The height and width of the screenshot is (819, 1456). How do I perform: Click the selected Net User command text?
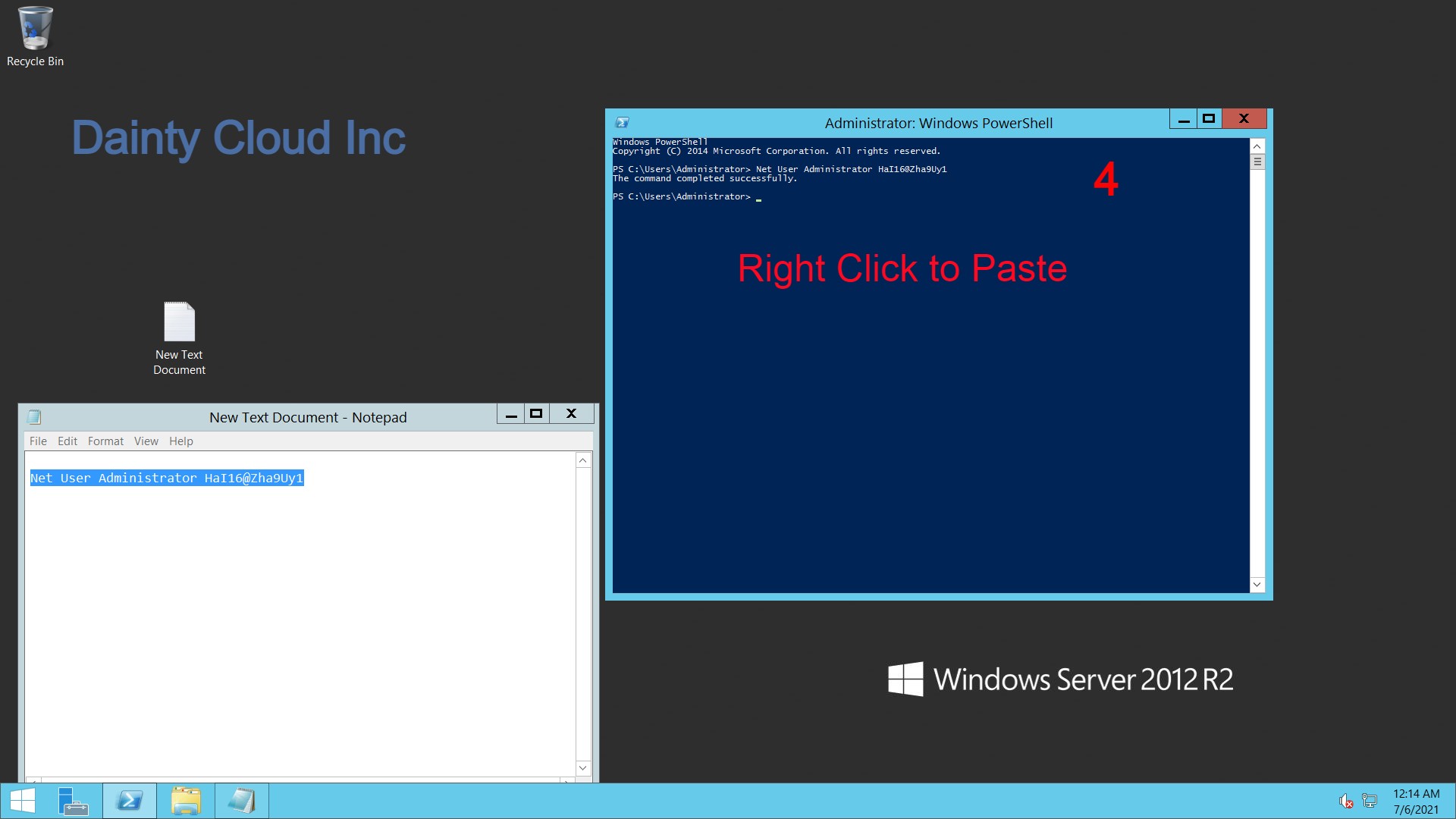pos(166,478)
